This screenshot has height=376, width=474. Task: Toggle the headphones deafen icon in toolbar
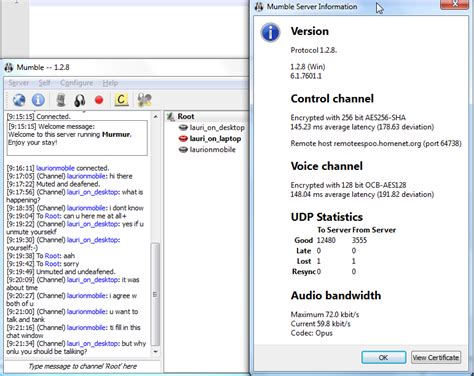(x=80, y=100)
